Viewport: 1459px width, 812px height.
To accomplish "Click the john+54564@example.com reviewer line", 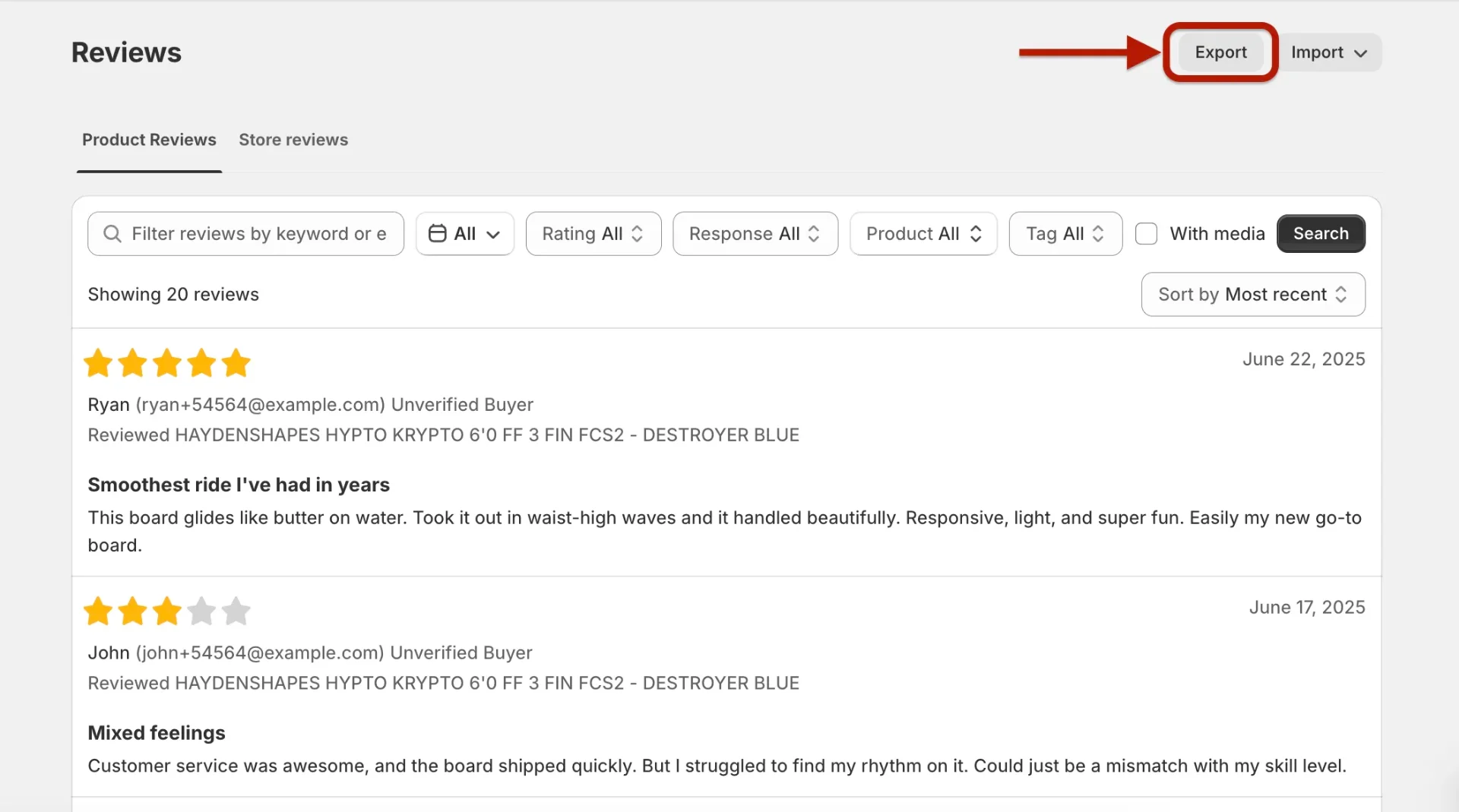I will pos(309,653).
